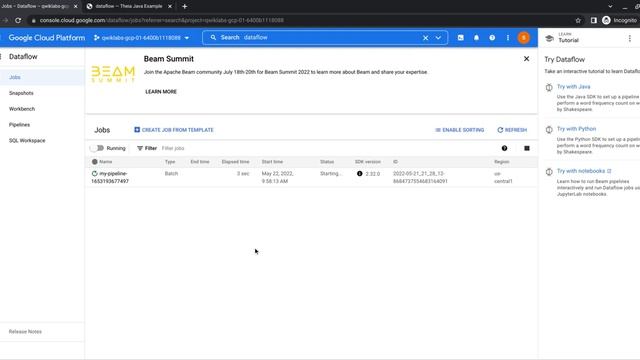The height and width of the screenshot is (360, 640).
Task: Open the Cloud Shell icon in header
Action: [x=460, y=38]
